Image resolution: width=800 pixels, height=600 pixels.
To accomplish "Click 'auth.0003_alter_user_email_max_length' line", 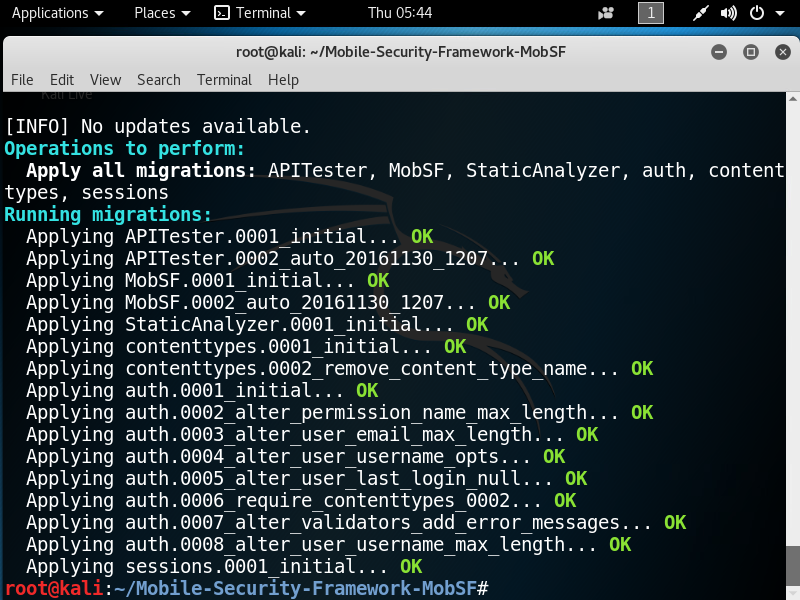I will tap(312, 434).
